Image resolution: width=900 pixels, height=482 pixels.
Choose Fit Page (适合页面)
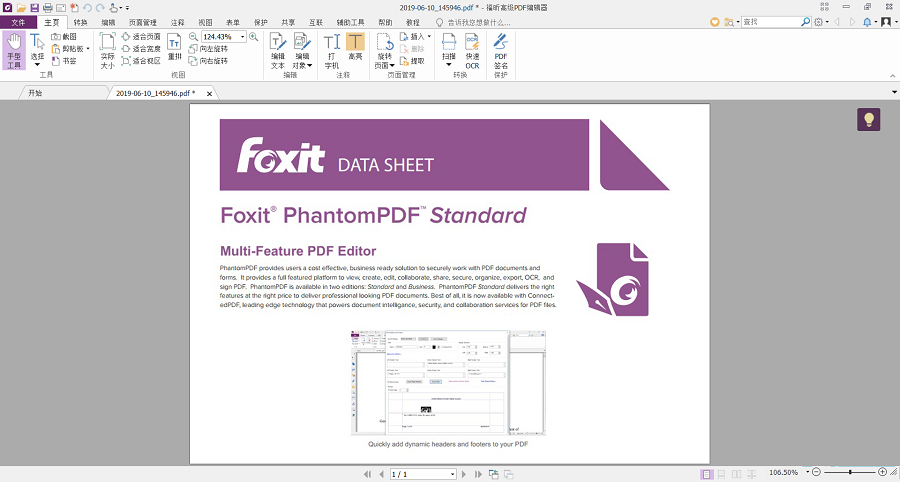(x=141, y=37)
